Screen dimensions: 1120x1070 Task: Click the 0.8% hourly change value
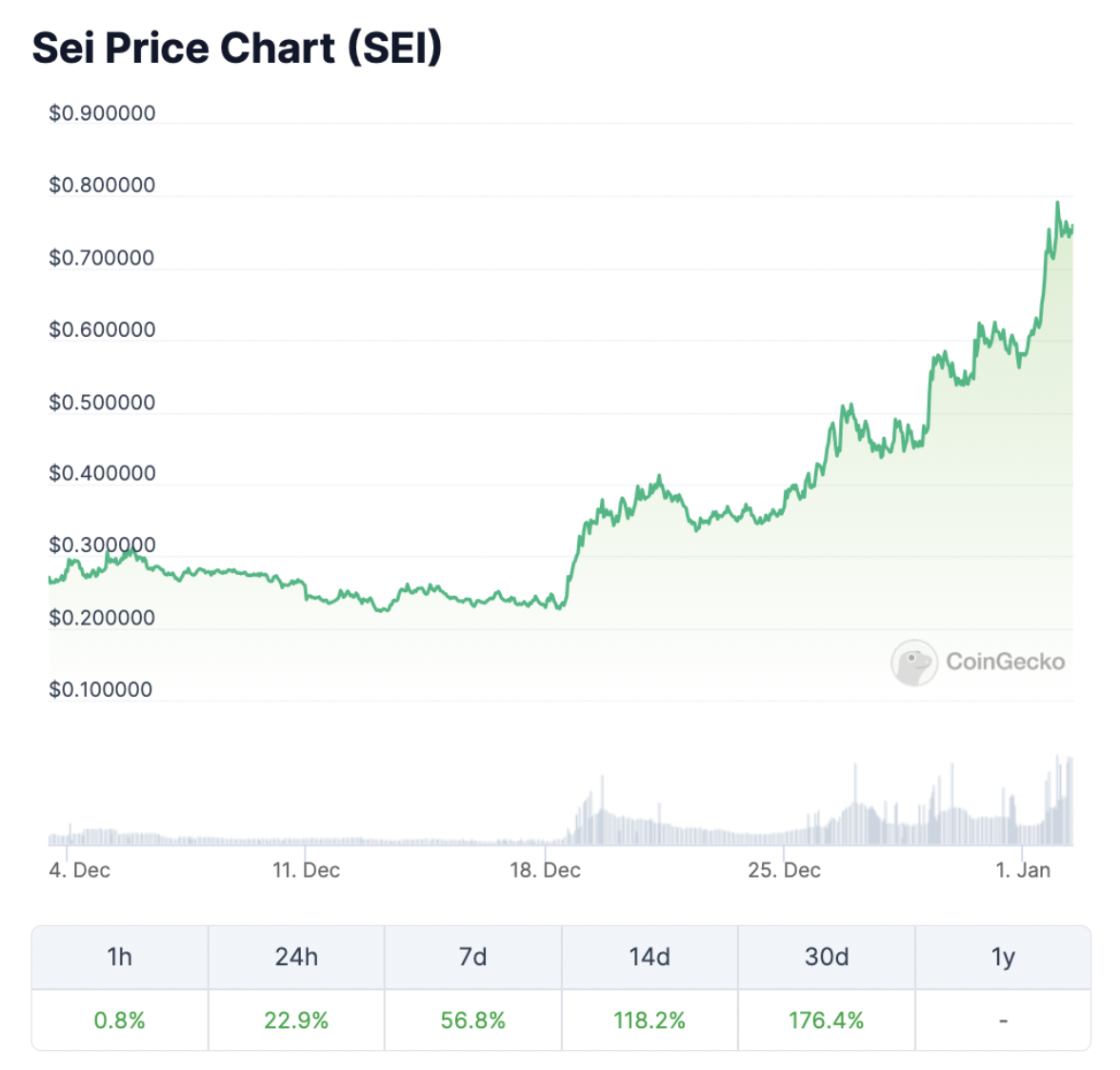tap(120, 1020)
